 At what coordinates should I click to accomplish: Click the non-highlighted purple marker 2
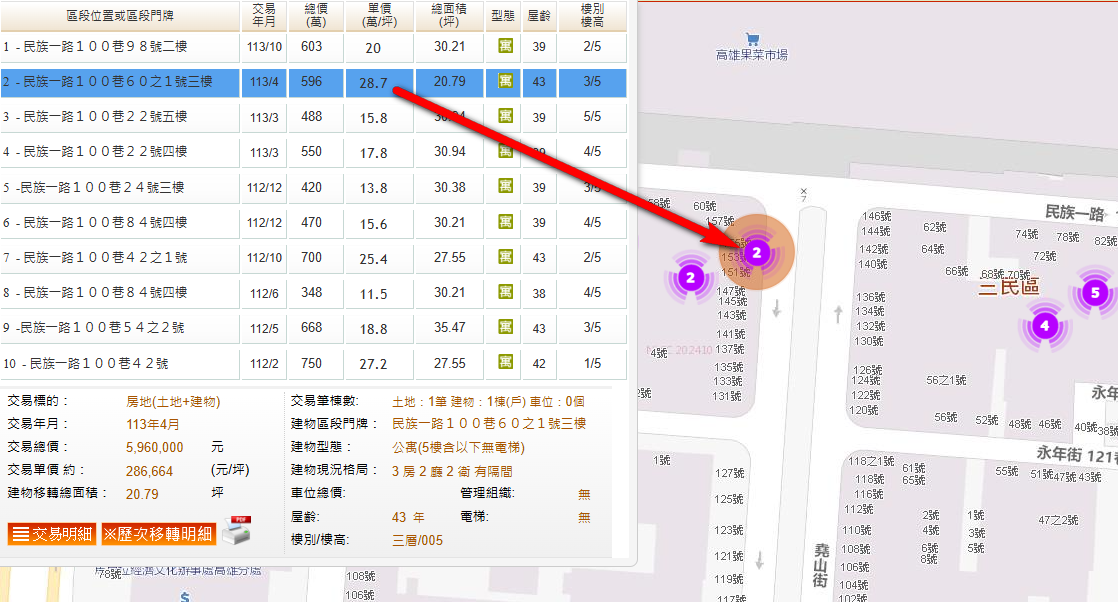[690, 277]
